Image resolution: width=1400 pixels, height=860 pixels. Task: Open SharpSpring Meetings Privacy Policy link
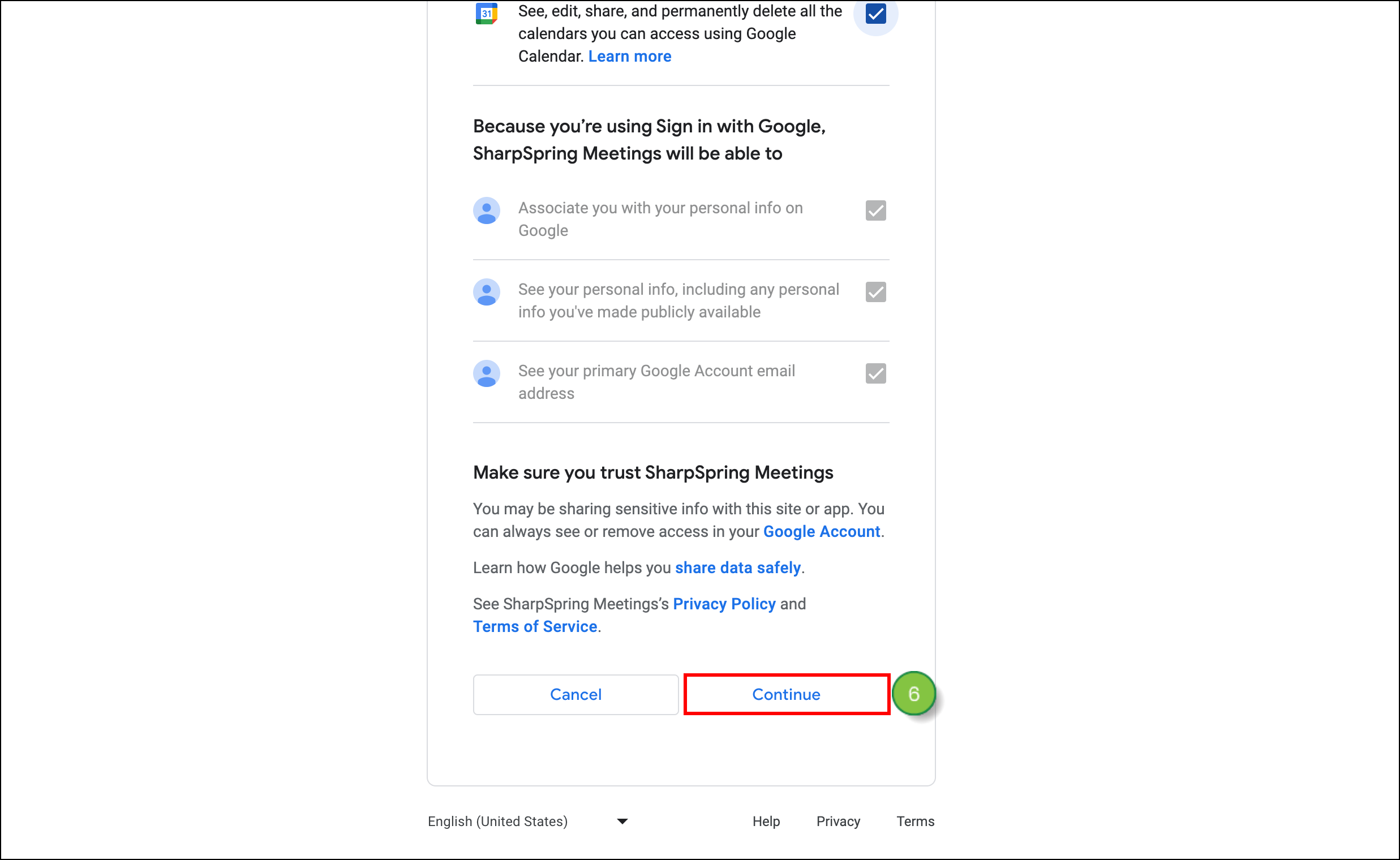click(724, 604)
